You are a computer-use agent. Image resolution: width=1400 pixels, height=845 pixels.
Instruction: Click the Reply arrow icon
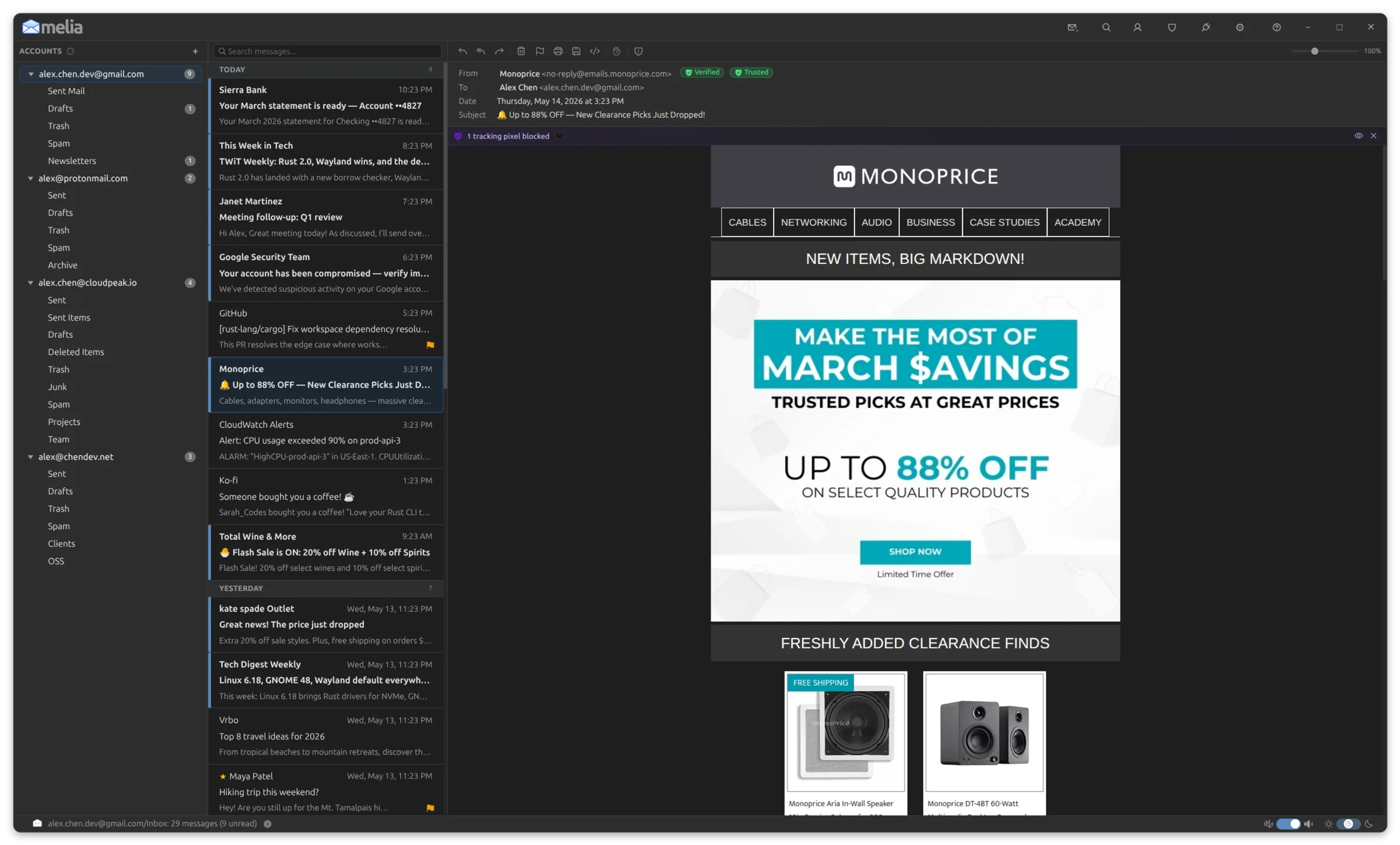click(x=463, y=51)
